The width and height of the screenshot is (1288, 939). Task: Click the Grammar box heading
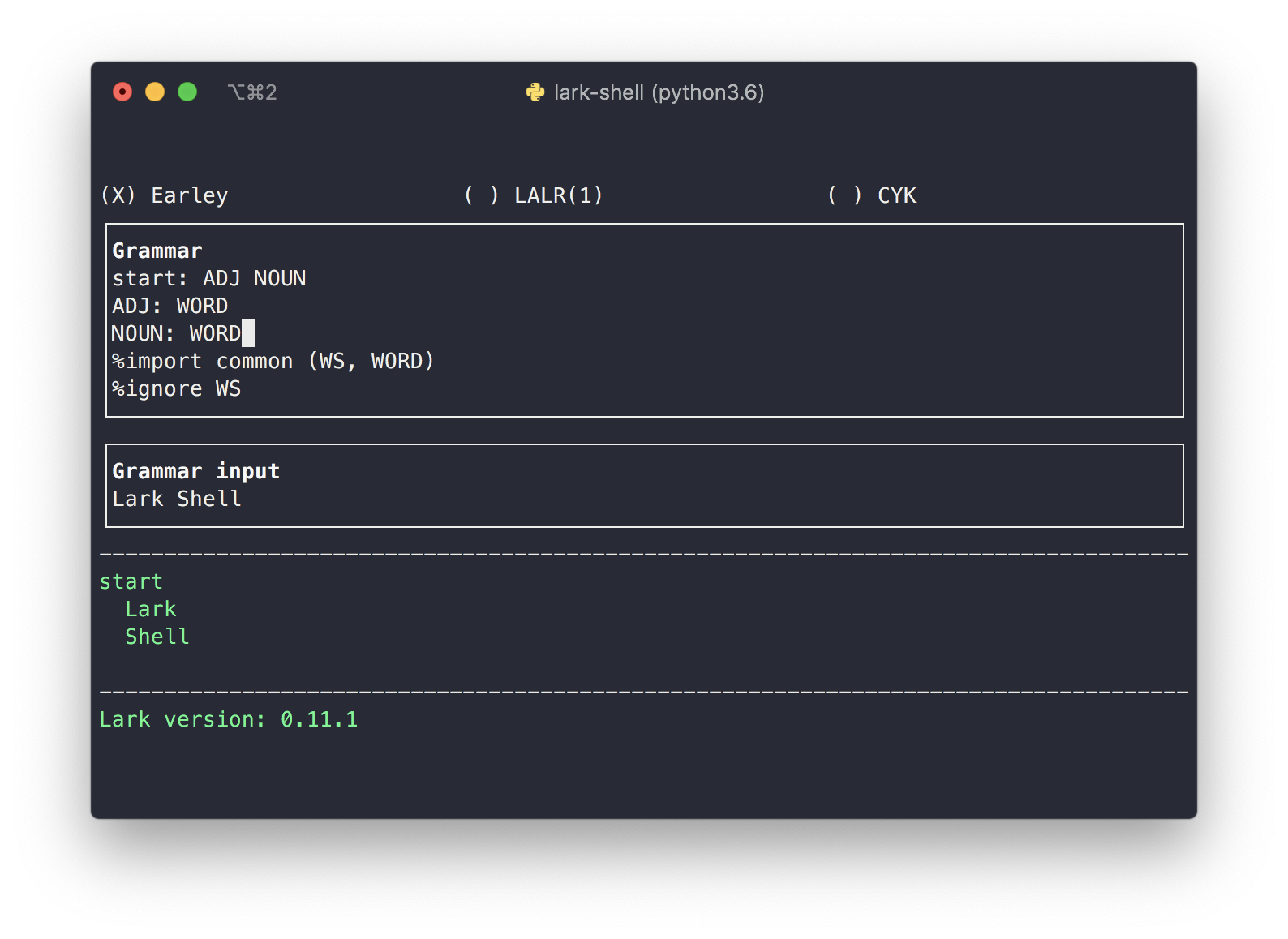(157, 251)
